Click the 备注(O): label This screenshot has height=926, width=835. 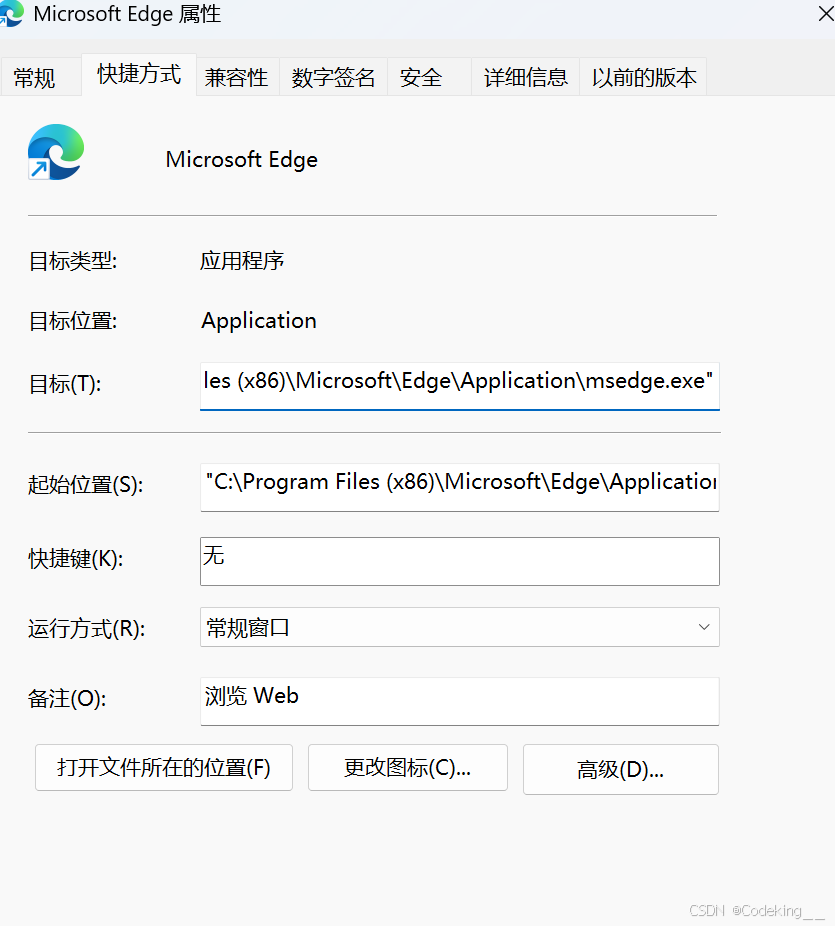[x=67, y=699]
